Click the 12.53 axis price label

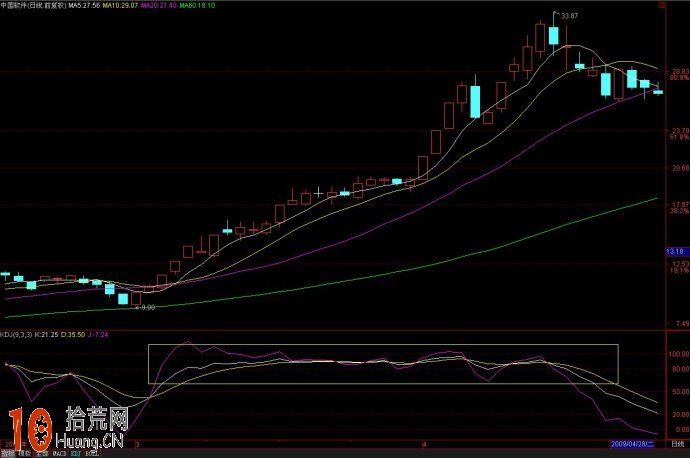tap(679, 264)
